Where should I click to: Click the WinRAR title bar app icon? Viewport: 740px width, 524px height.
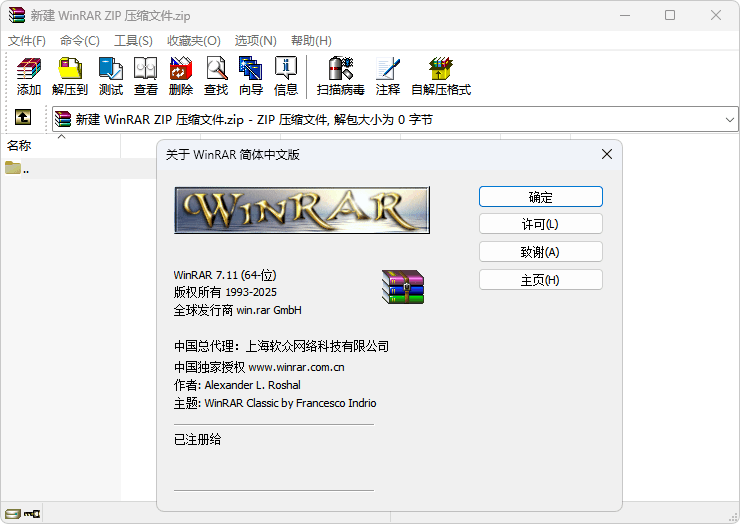(17, 15)
